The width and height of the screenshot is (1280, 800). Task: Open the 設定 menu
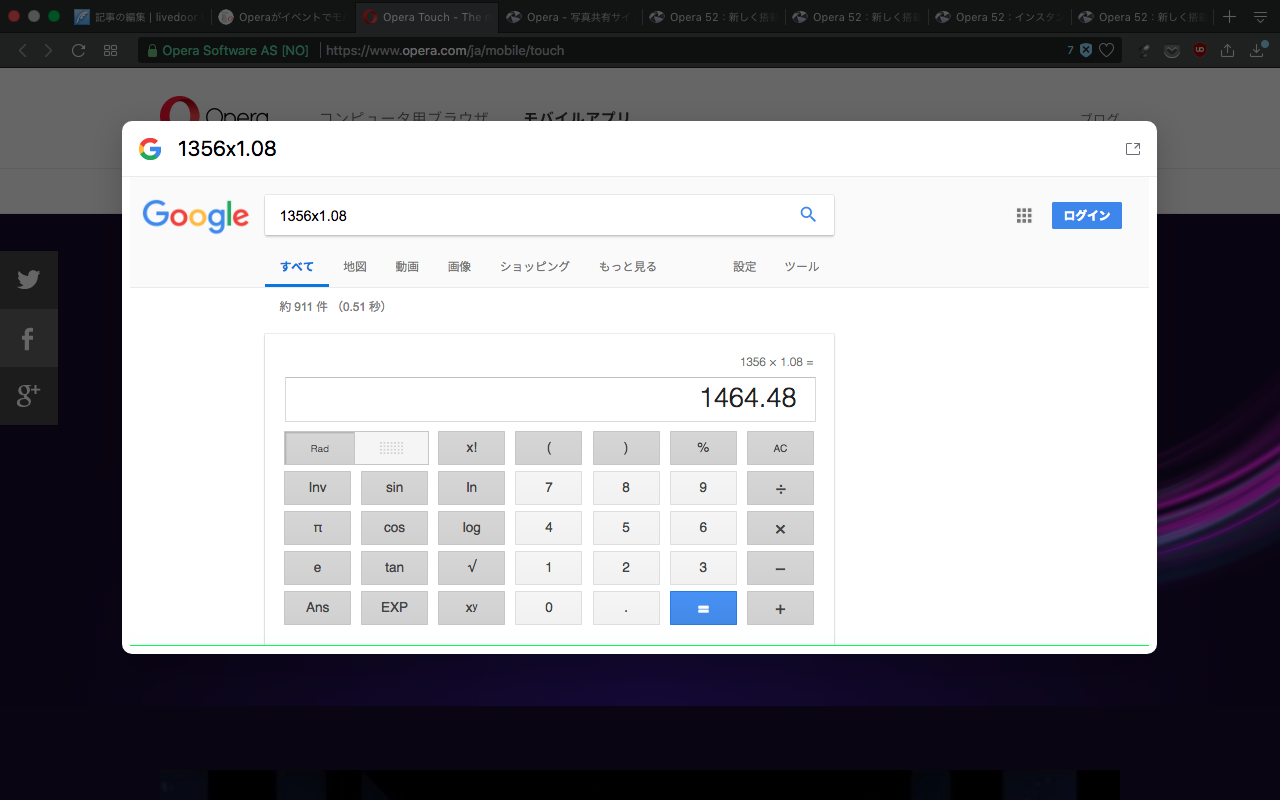click(x=745, y=267)
